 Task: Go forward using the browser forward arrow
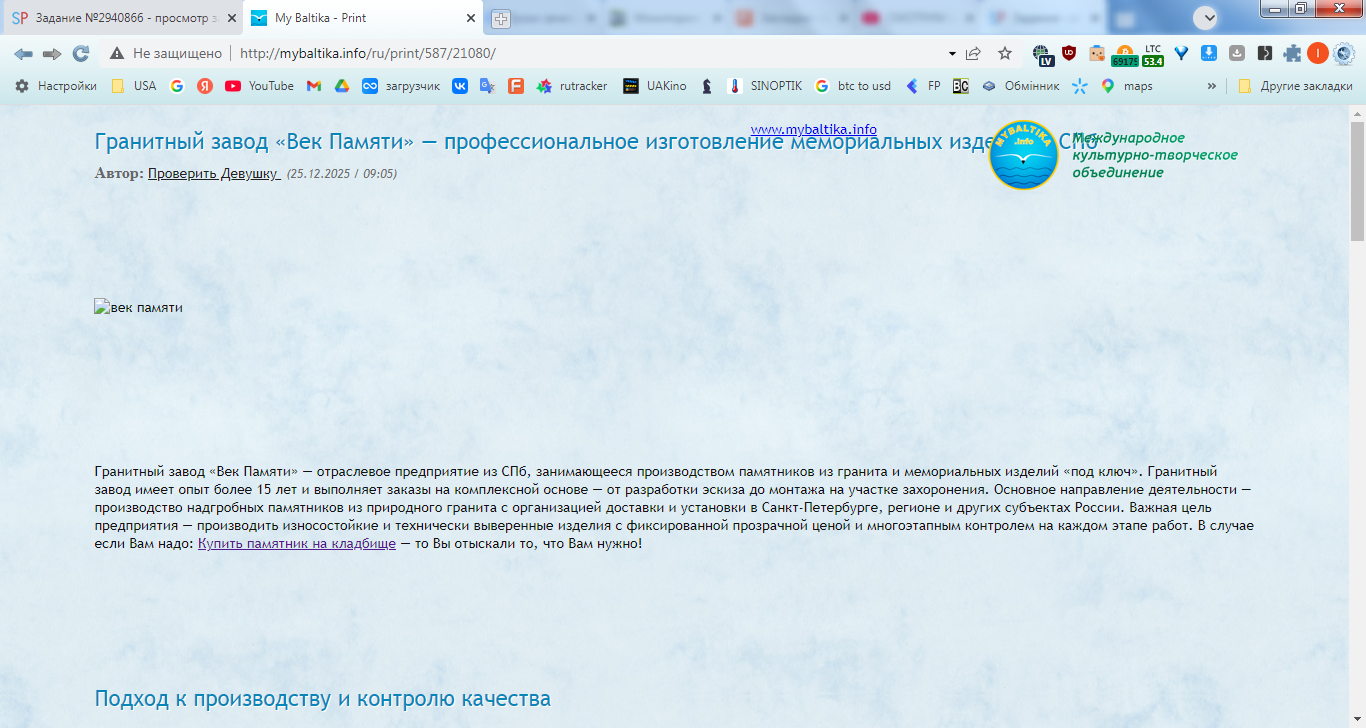(x=52, y=53)
